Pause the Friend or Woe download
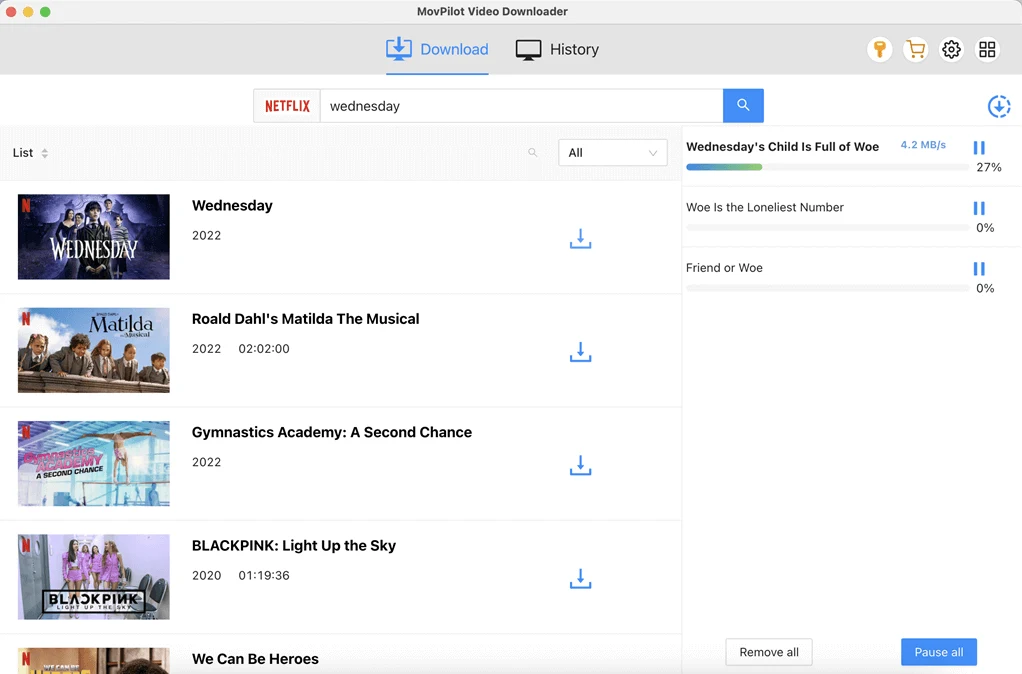 pyautogui.click(x=979, y=269)
